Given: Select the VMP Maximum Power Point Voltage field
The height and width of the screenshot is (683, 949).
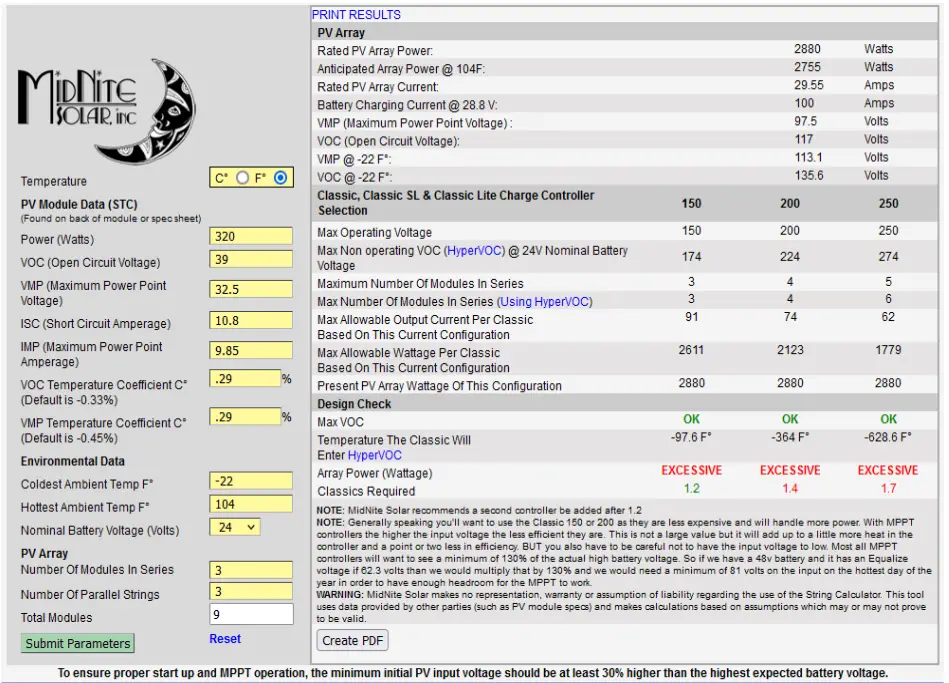Looking at the screenshot, I should click(x=251, y=290).
